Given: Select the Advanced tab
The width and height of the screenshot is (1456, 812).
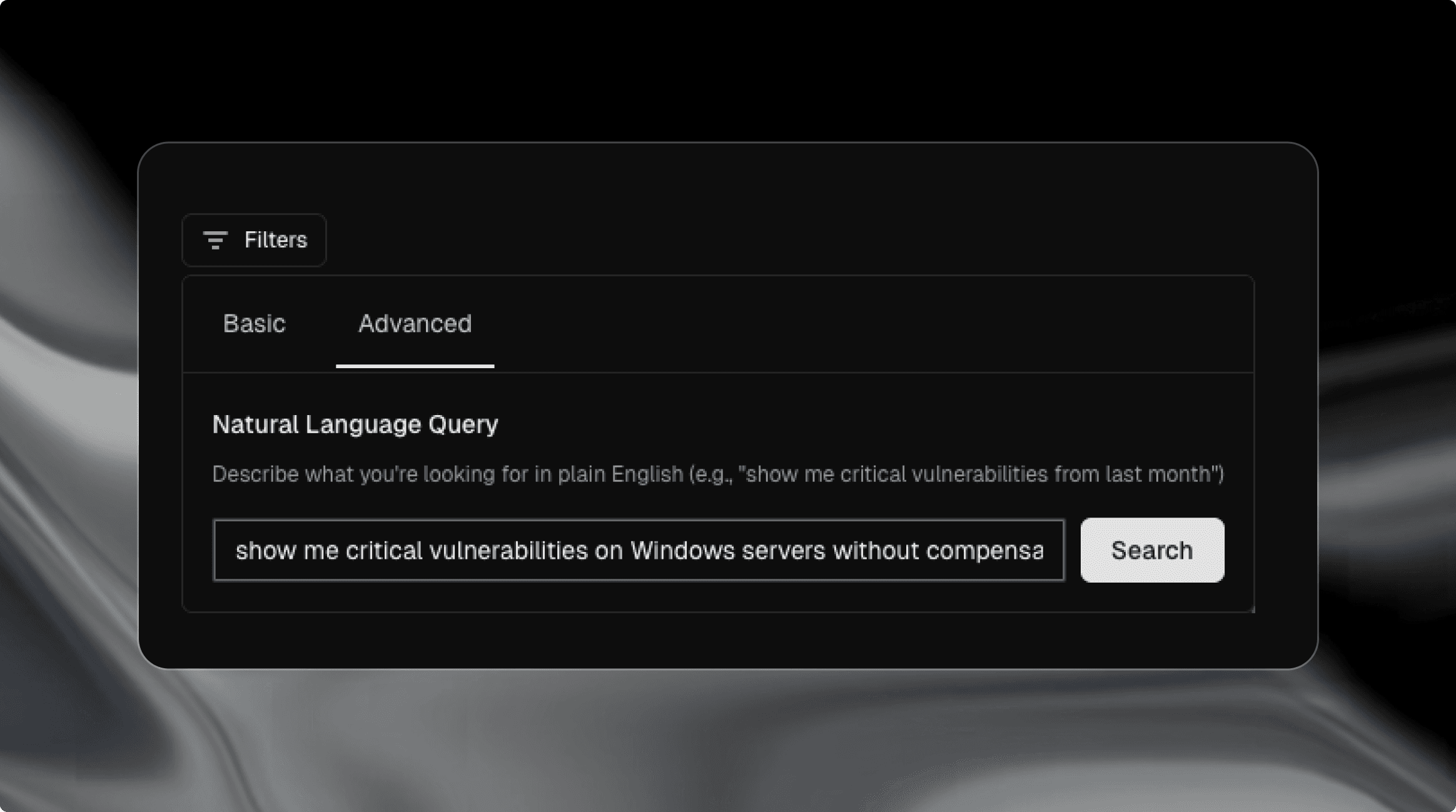Looking at the screenshot, I should [415, 324].
